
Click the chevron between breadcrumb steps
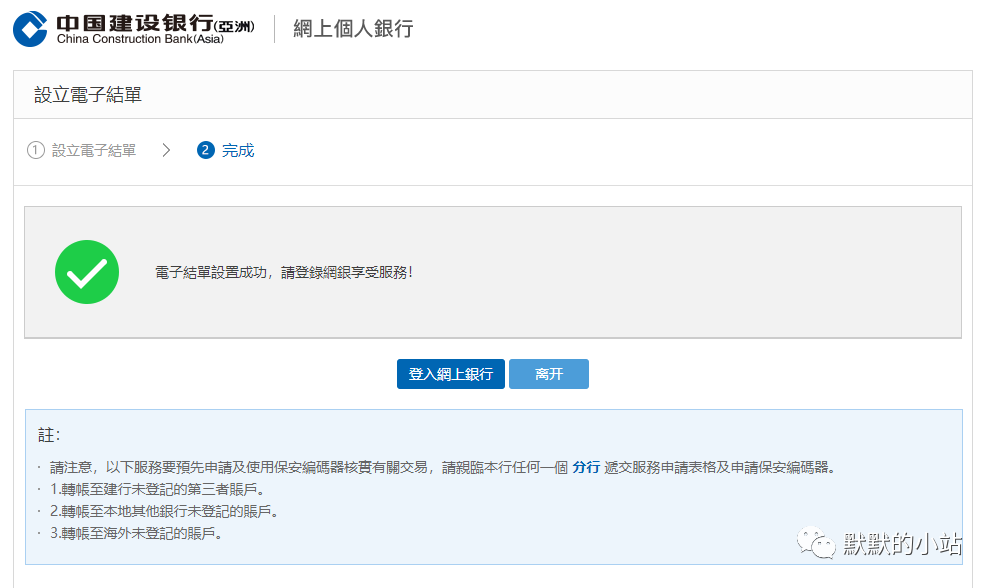coord(167,149)
